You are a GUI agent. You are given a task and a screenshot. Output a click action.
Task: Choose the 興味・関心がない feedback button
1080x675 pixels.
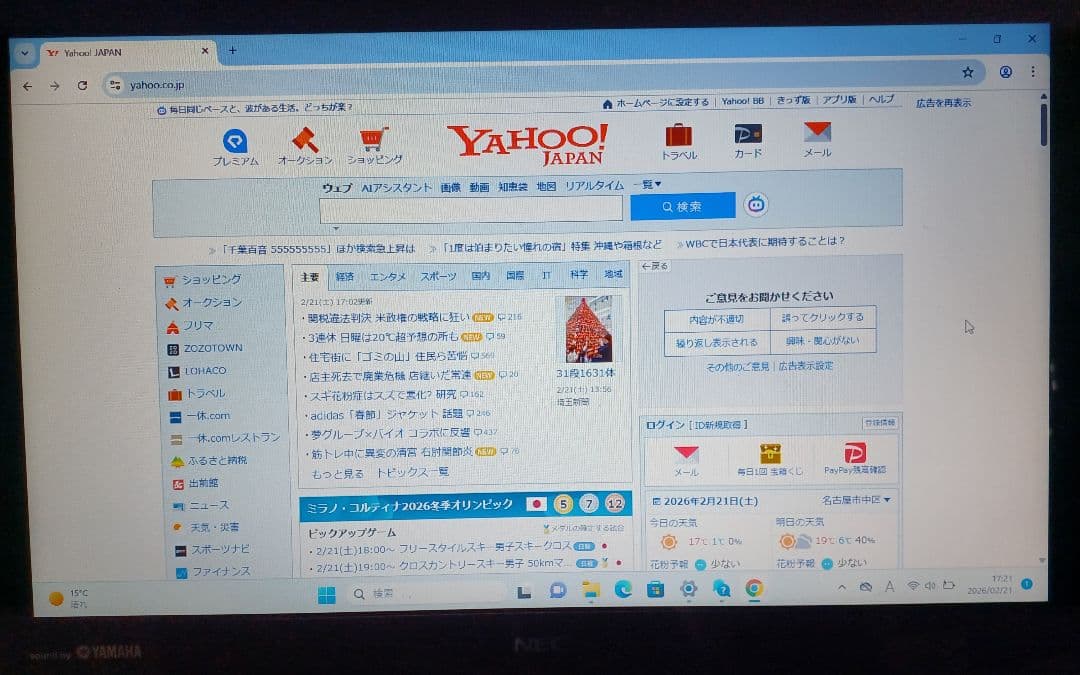tap(823, 340)
